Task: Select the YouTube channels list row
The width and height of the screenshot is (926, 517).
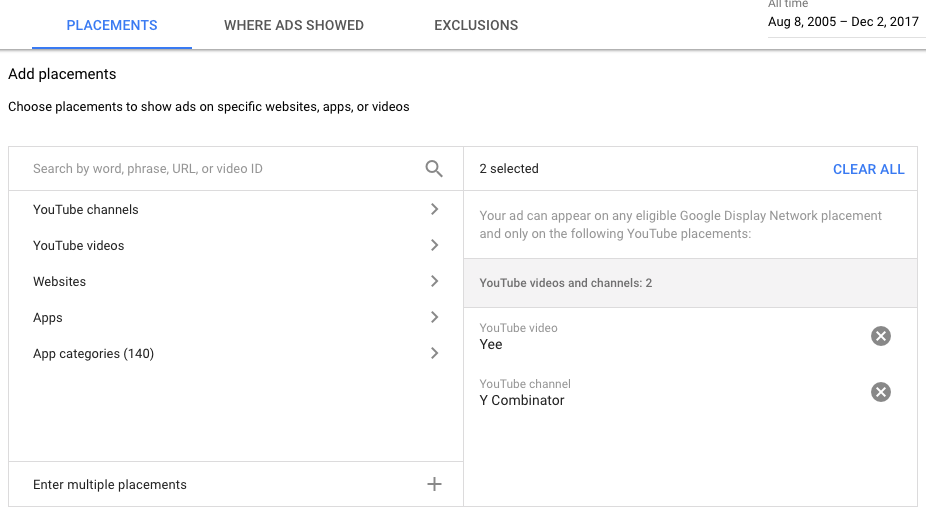Action: click(236, 209)
